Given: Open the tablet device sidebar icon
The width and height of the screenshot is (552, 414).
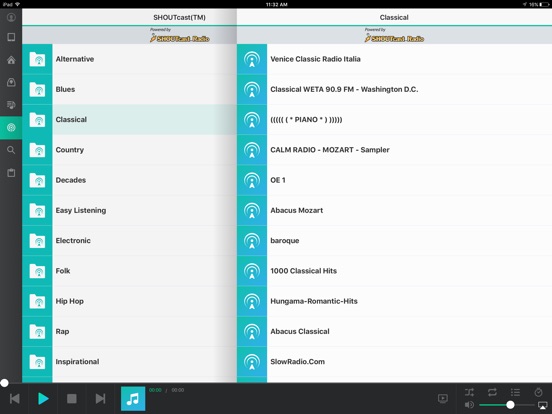Looking at the screenshot, I should (x=11, y=37).
